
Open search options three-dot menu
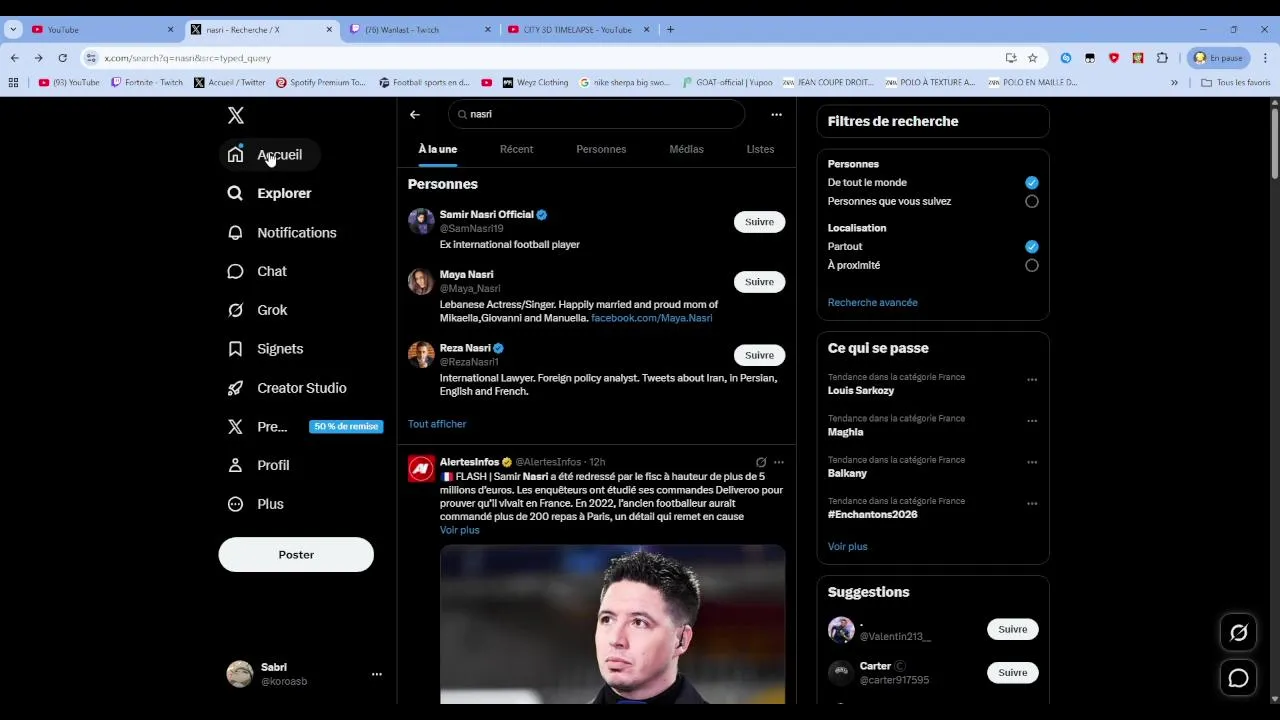tap(776, 114)
